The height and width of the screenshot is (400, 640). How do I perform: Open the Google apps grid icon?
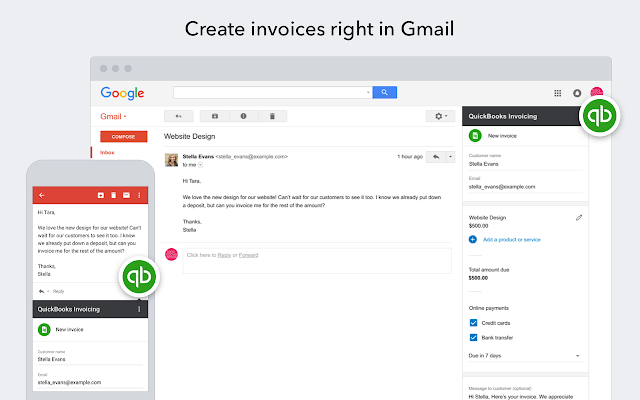558,93
